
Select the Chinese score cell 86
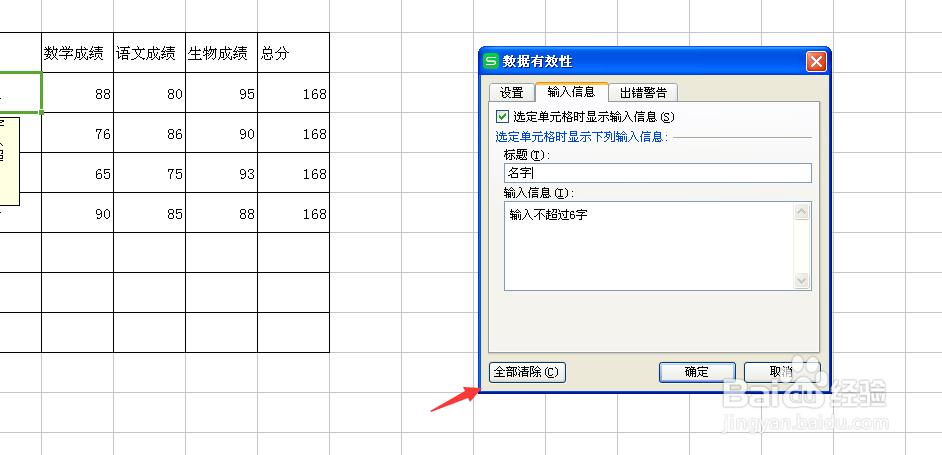coord(150,132)
